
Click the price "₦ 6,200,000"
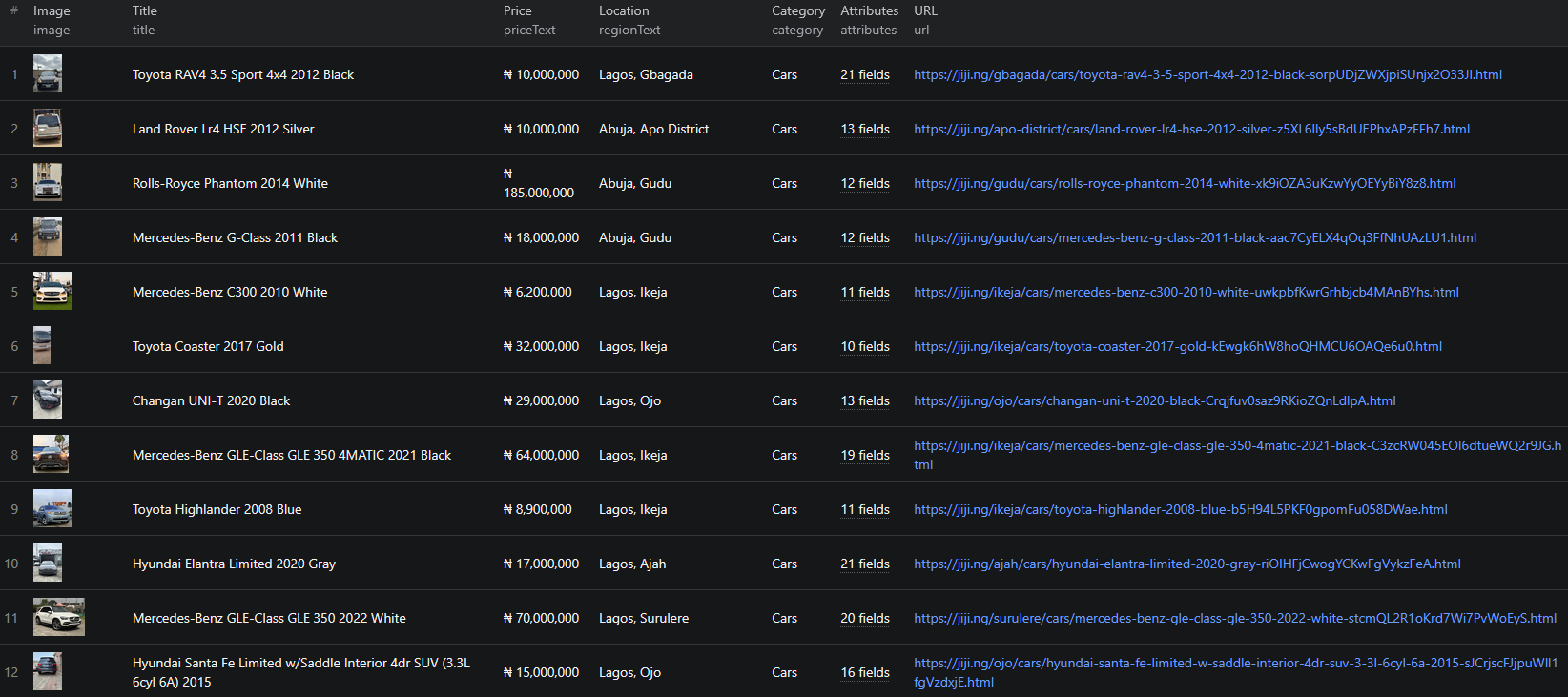coord(538,292)
